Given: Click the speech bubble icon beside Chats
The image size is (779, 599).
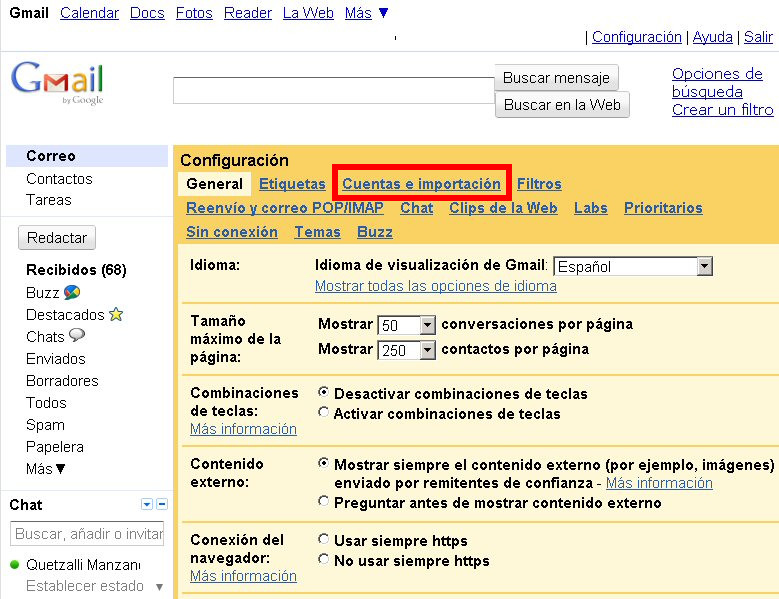Looking at the screenshot, I should [x=77, y=335].
